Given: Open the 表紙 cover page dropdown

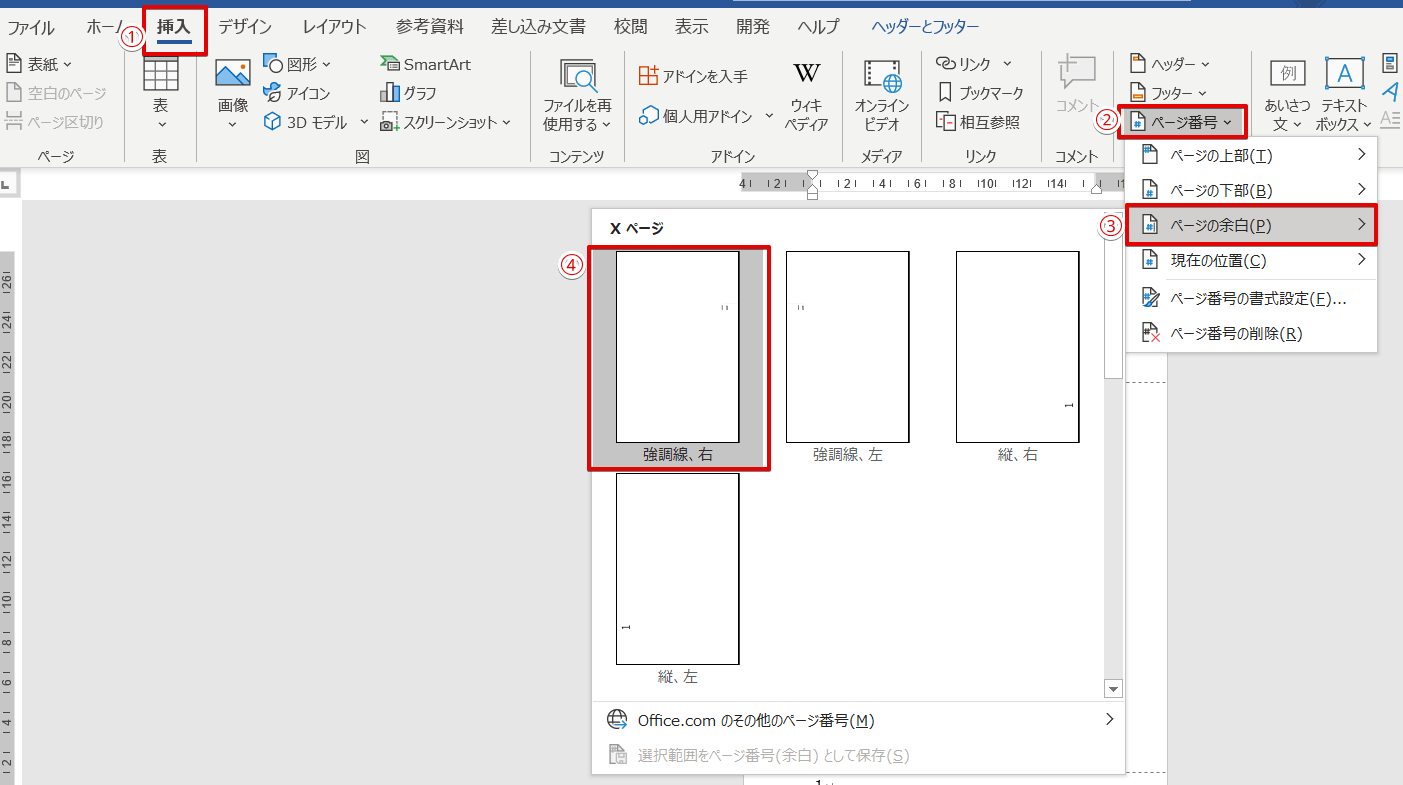Looking at the screenshot, I should click(40, 64).
